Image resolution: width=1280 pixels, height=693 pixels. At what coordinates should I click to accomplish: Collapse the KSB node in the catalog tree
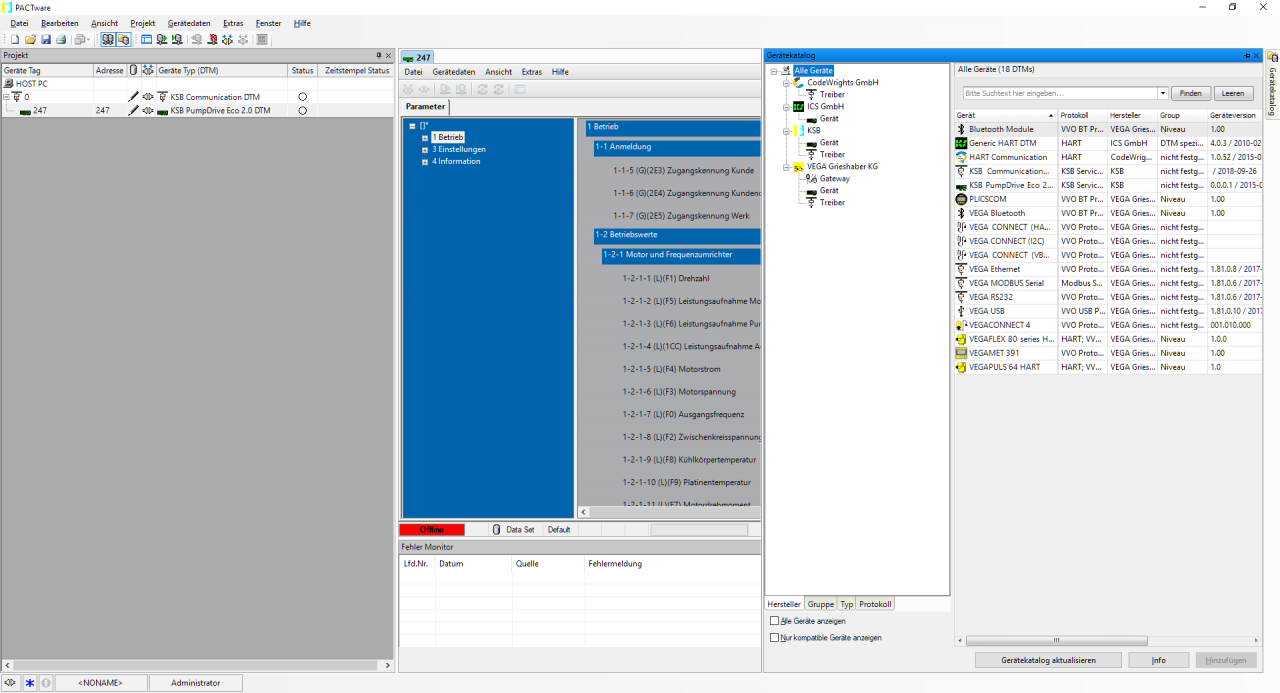[785, 130]
